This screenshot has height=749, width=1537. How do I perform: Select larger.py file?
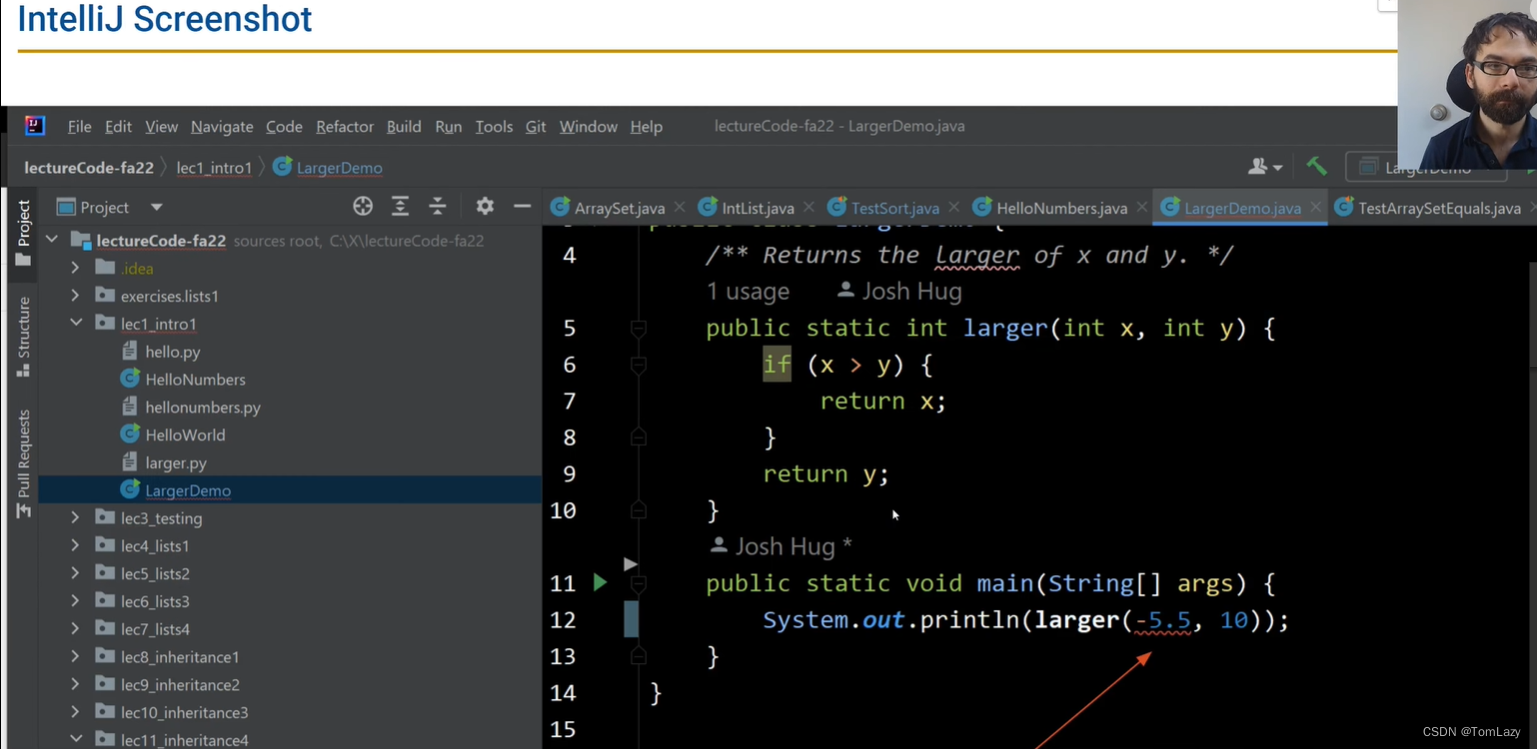click(x=163, y=463)
